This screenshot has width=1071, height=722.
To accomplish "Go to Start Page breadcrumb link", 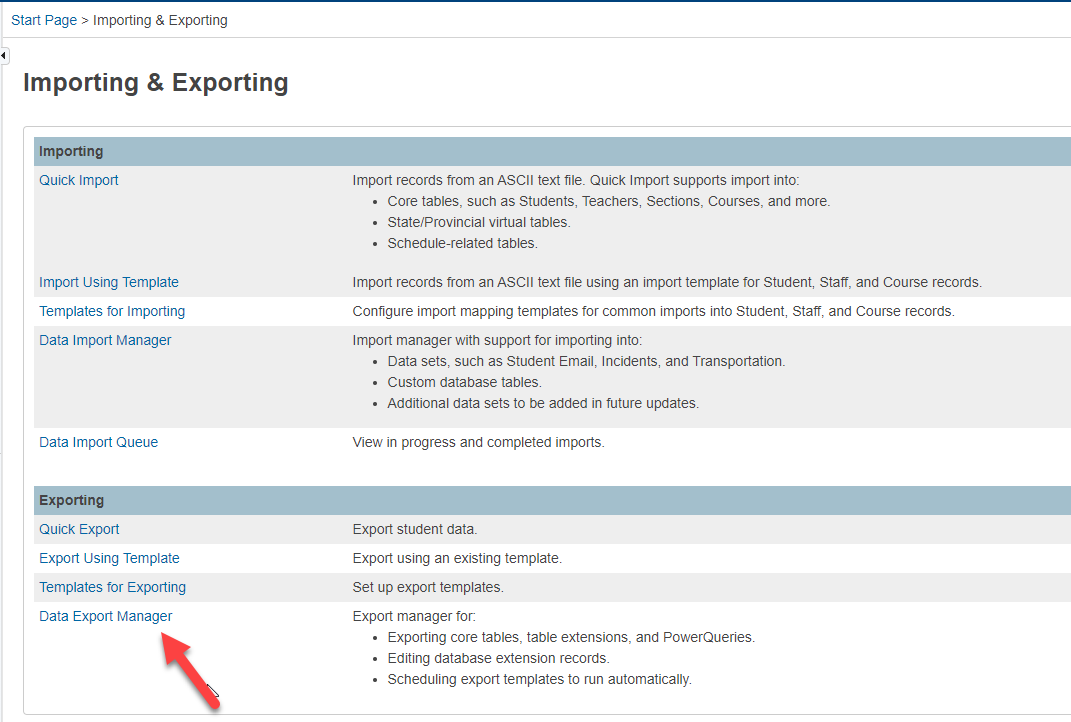I will click(x=44, y=20).
